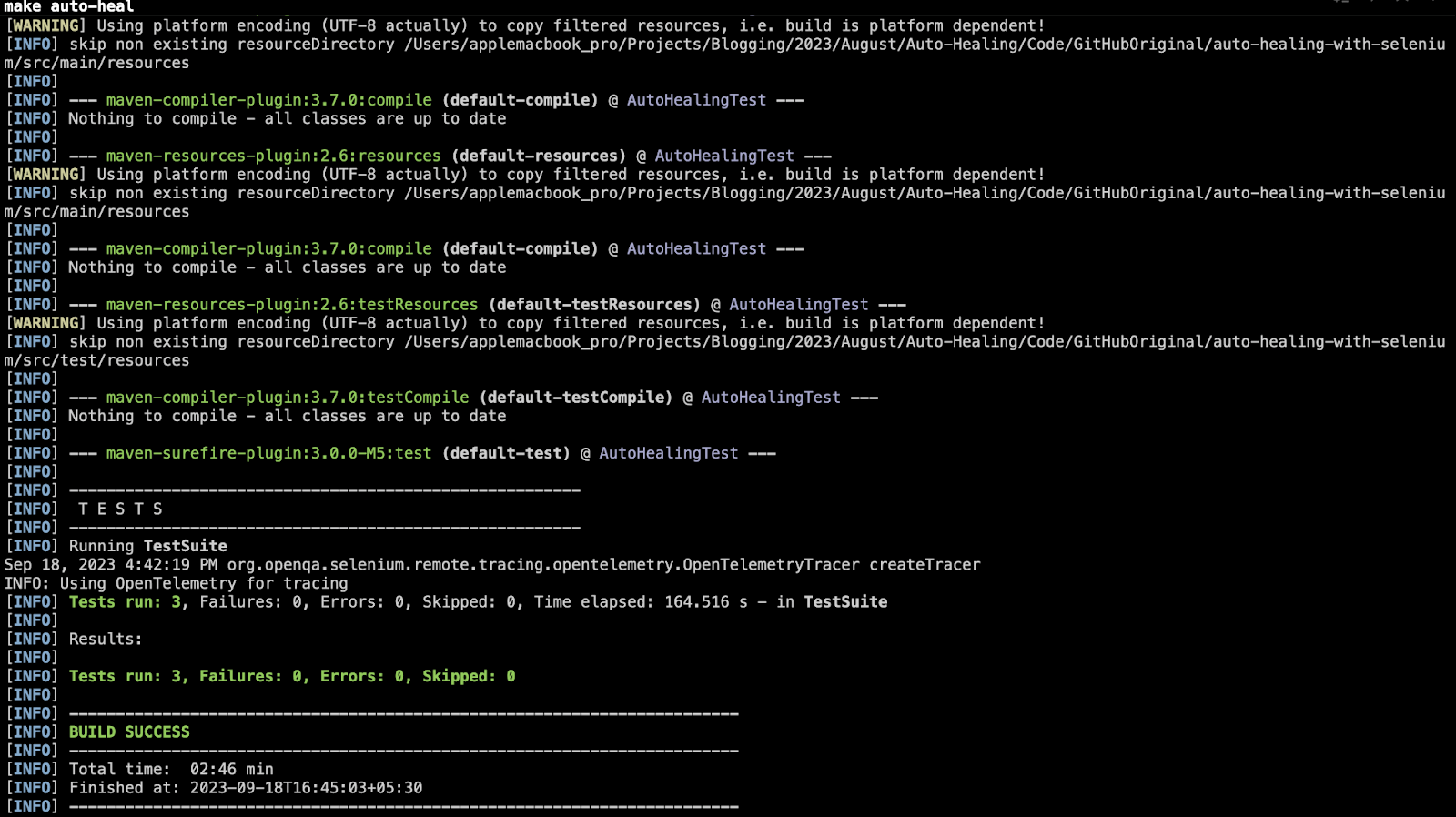Image resolution: width=1456 pixels, height=817 pixels.
Task: Select "maven-compiler-plugin:3.7.0:testCompile" plugin text
Action: coord(288,398)
